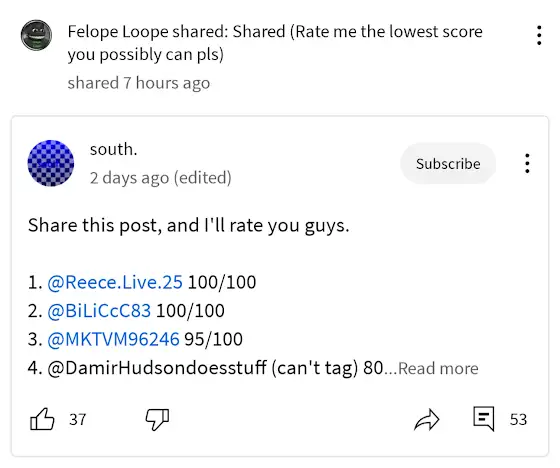Click the Share this post text body
This screenshot has height=468, width=560.
(189, 226)
